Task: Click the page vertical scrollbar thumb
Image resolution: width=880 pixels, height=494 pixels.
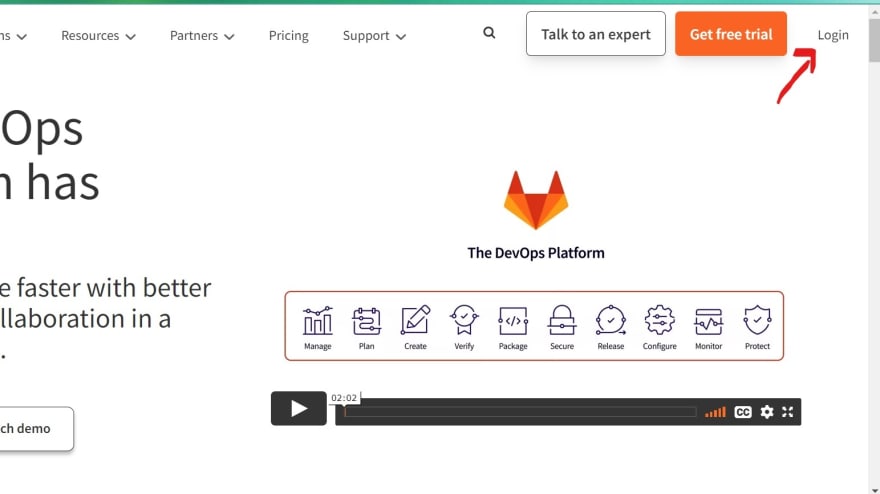Action: (874, 39)
